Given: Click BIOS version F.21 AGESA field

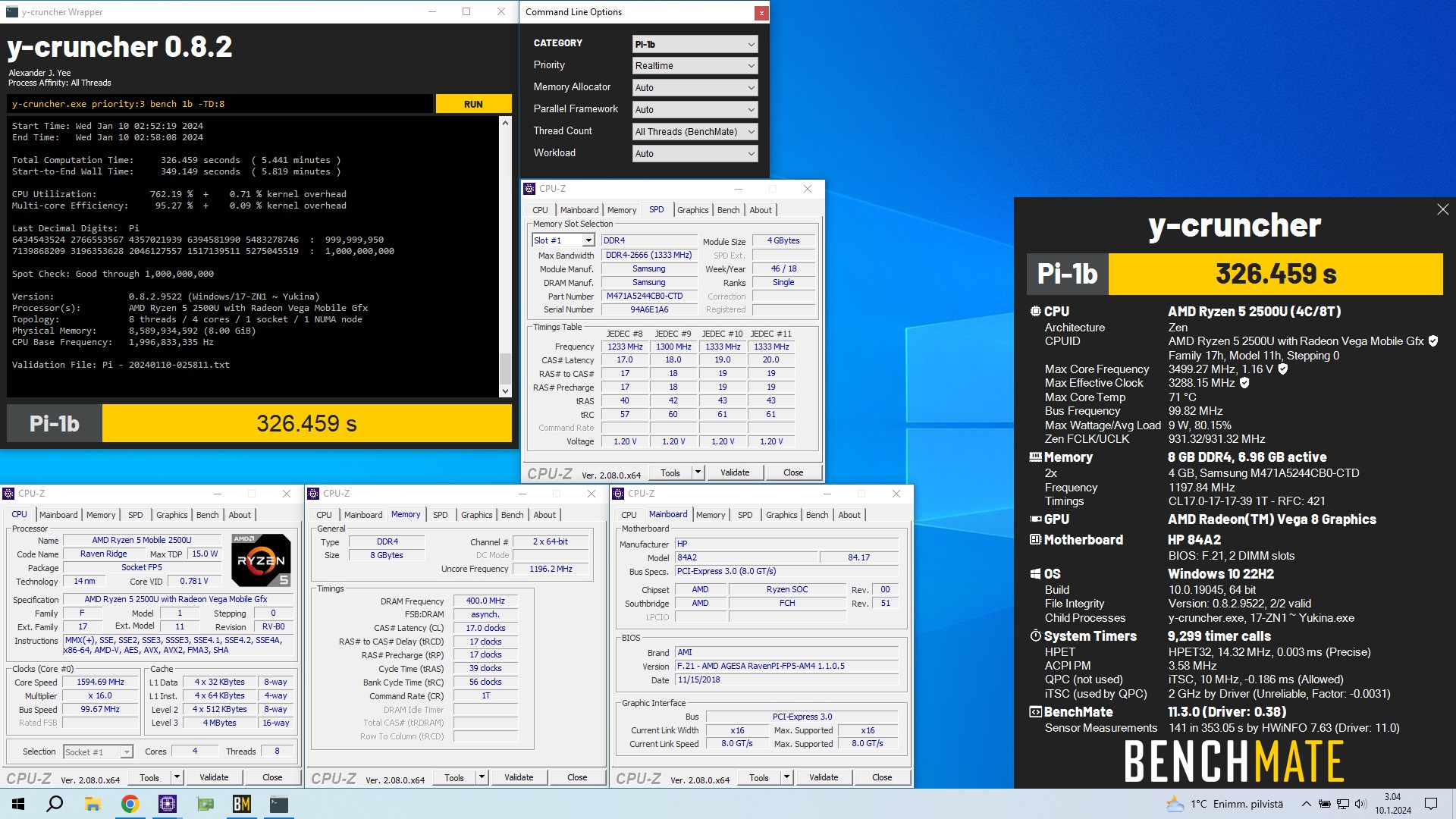Looking at the screenshot, I should pyautogui.click(x=786, y=666).
